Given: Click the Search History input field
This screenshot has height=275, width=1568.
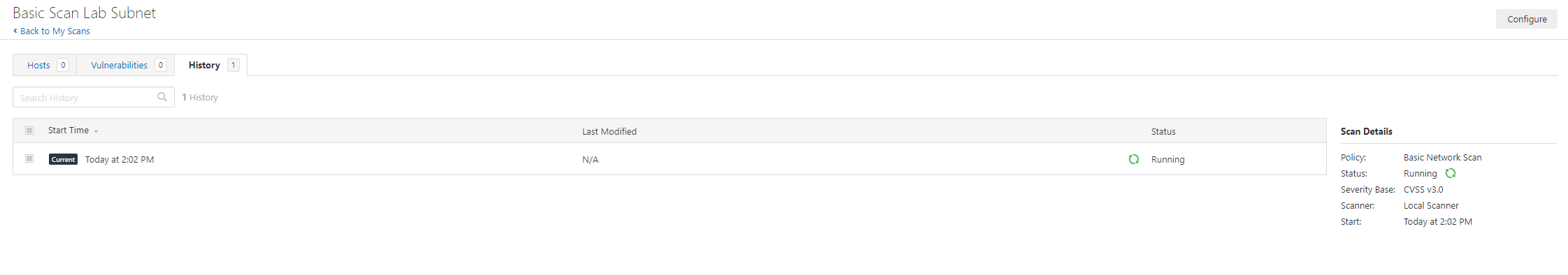Looking at the screenshot, I should [x=94, y=97].
